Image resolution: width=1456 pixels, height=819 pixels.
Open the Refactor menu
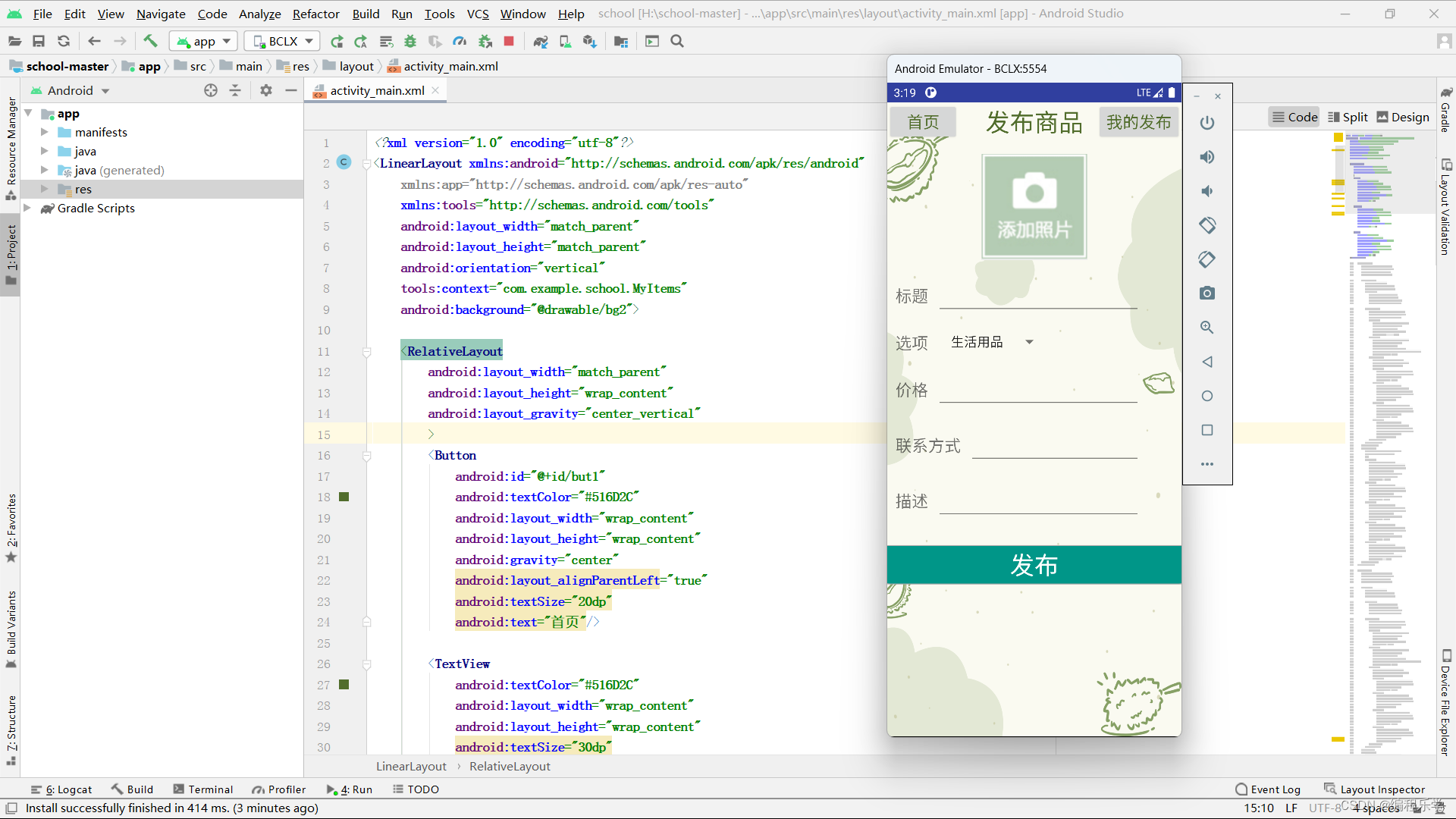(315, 14)
